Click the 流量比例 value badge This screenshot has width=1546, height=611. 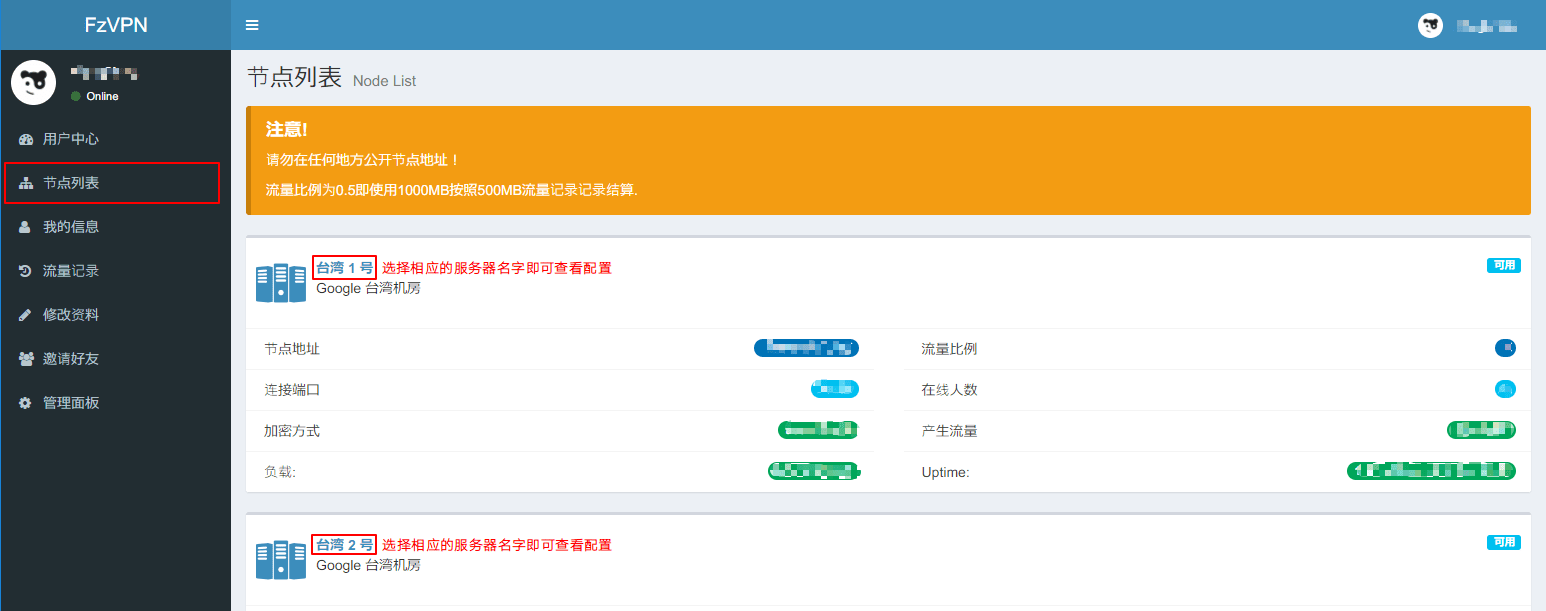click(1505, 348)
